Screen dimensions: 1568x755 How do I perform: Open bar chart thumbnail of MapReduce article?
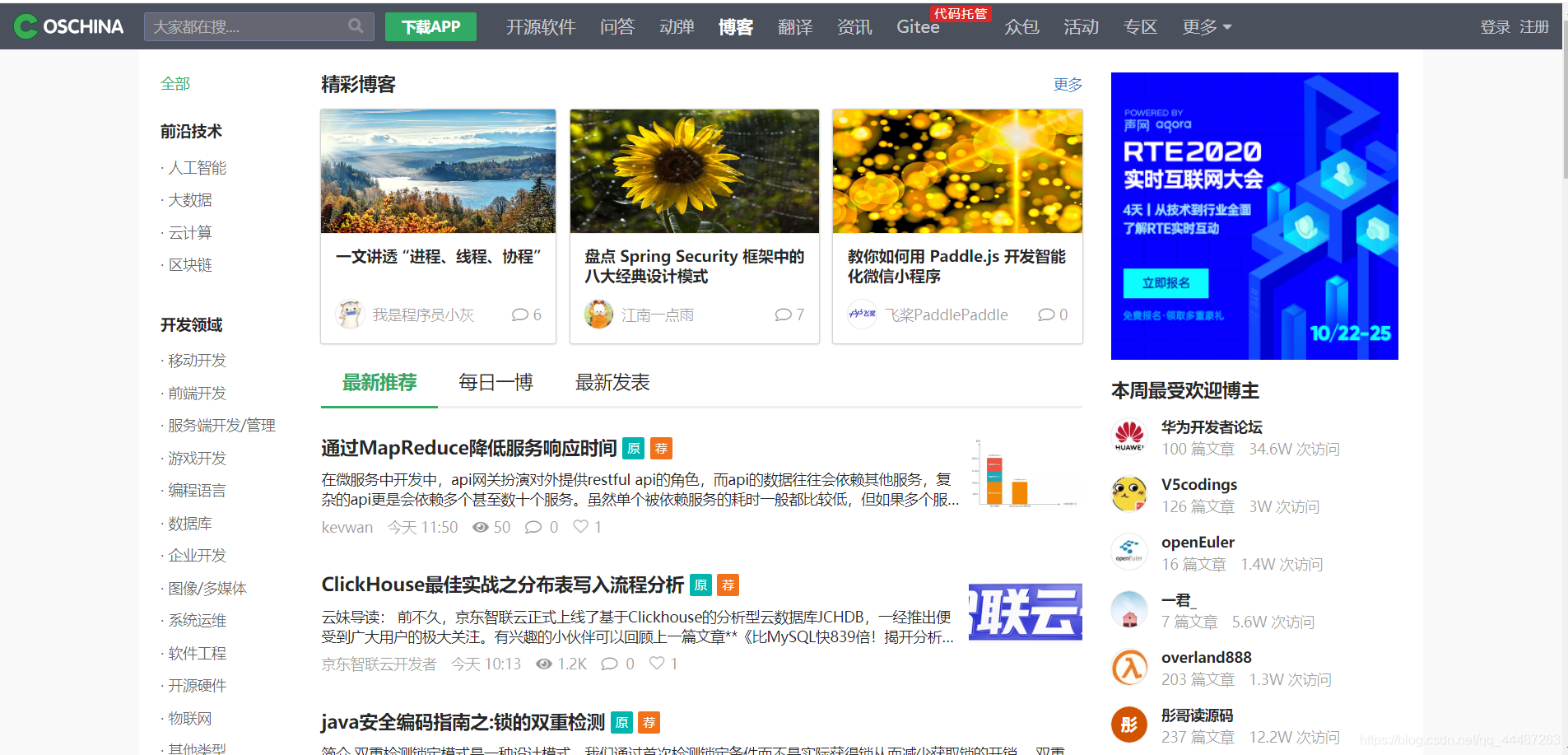tap(1026, 473)
